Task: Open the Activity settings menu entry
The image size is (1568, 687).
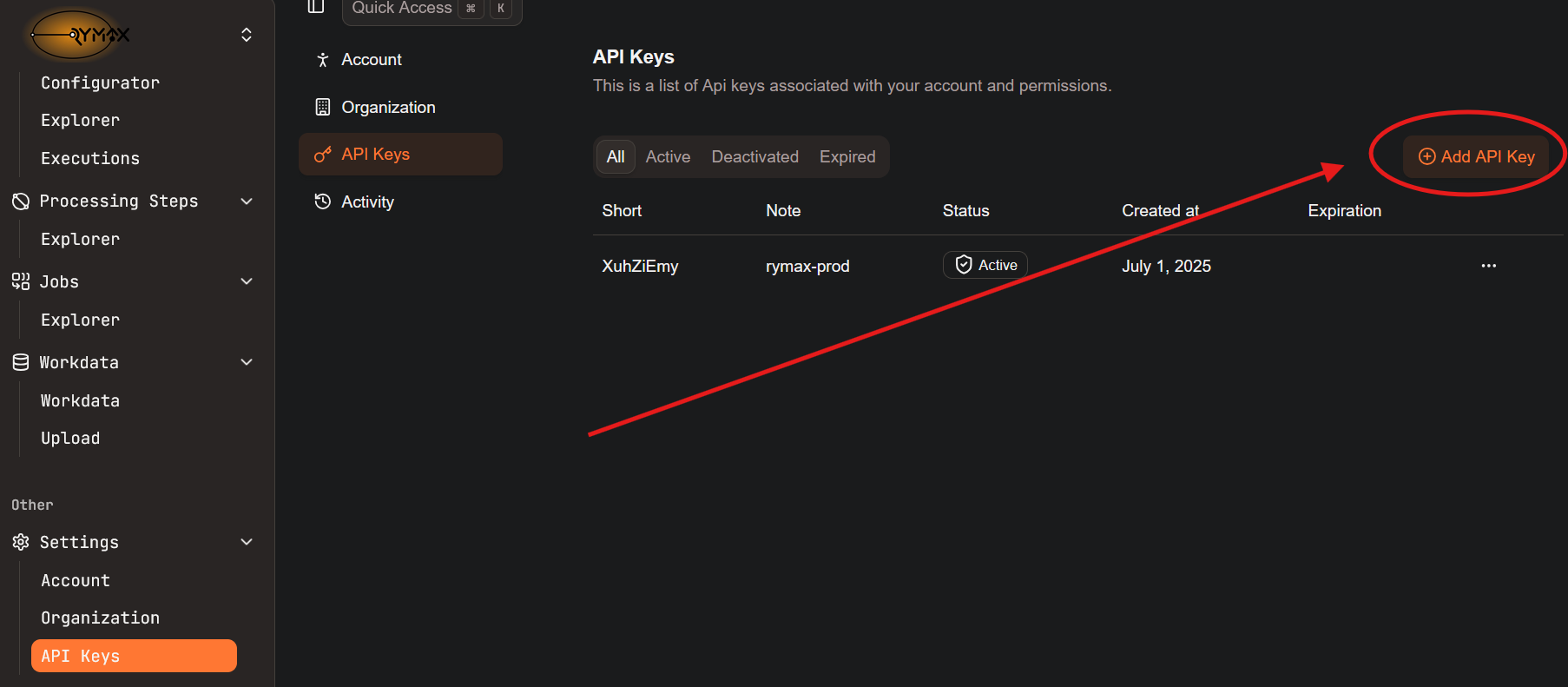Action: point(400,201)
